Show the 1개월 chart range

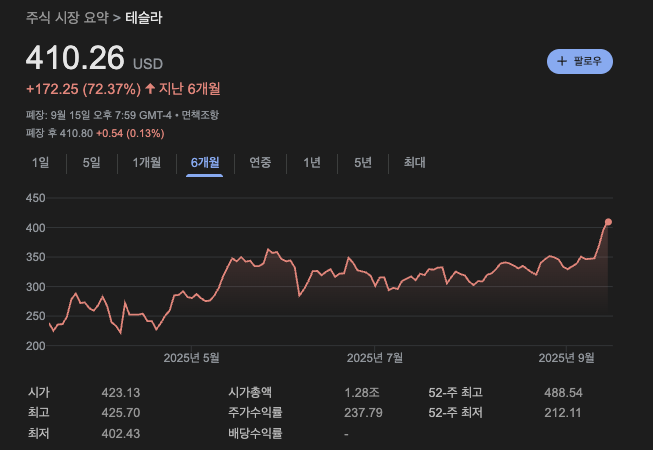[x=146, y=163]
